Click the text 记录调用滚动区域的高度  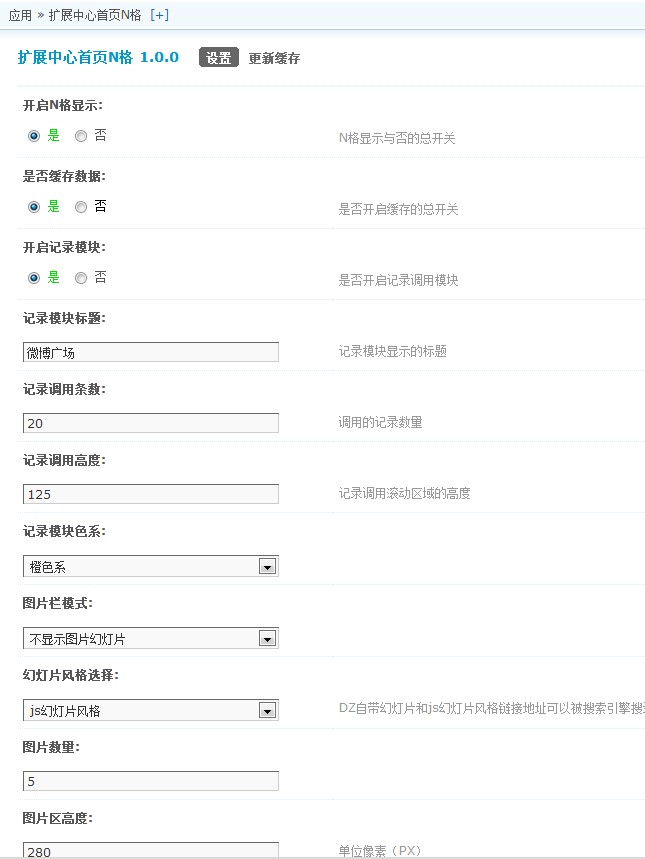[404, 494]
